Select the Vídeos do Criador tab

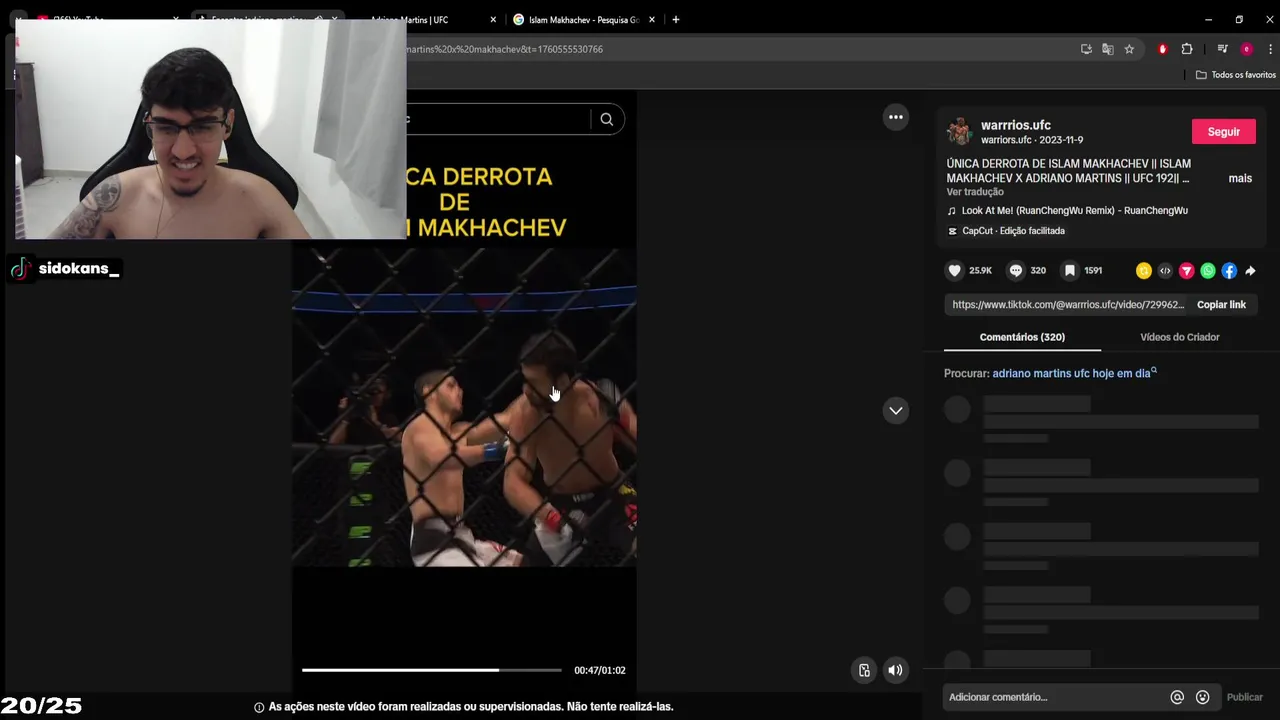click(1180, 337)
